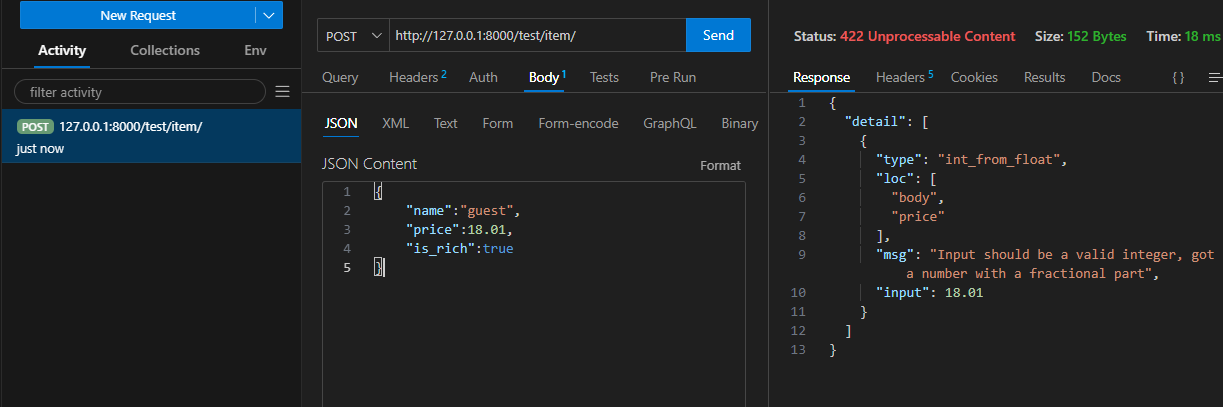Click the "input": 18.01 response line

pos(930,292)
